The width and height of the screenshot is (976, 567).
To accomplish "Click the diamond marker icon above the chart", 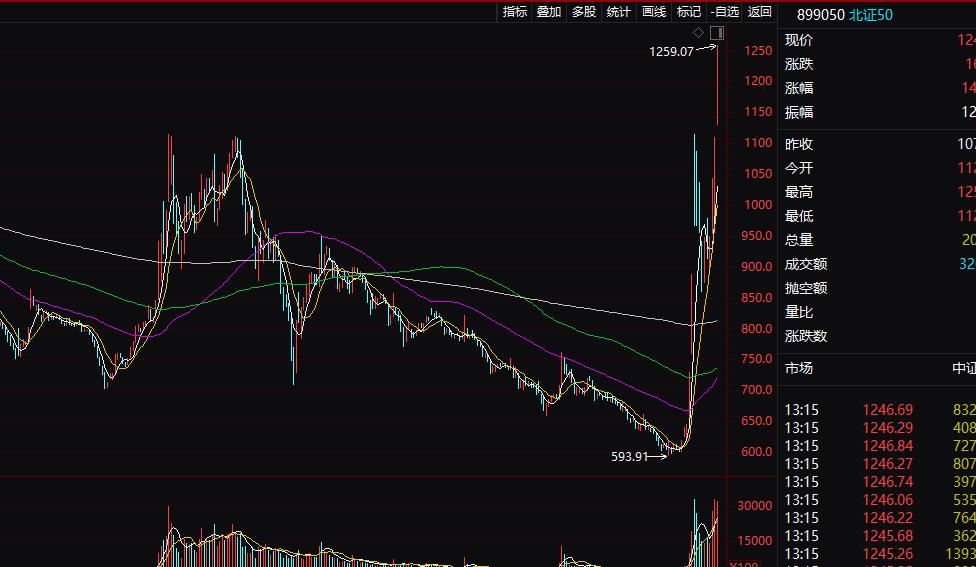I will (698, 32).
